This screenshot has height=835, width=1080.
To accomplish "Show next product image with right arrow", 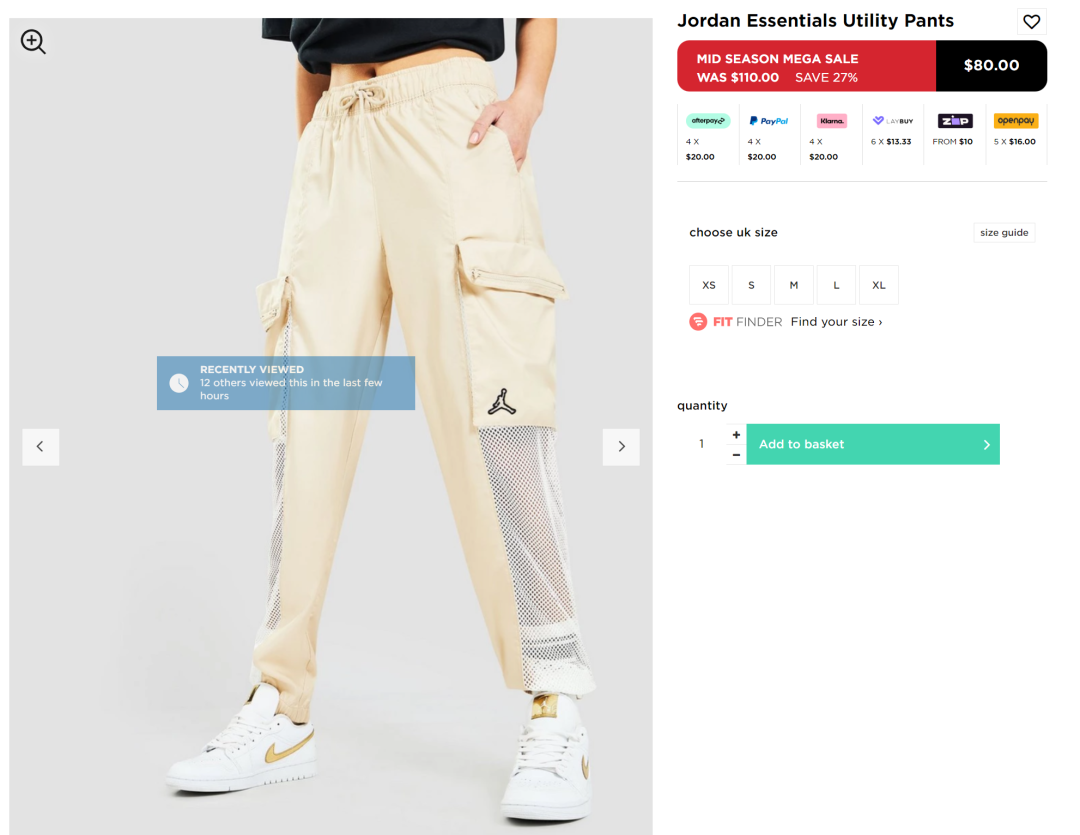I will point(621,446).
